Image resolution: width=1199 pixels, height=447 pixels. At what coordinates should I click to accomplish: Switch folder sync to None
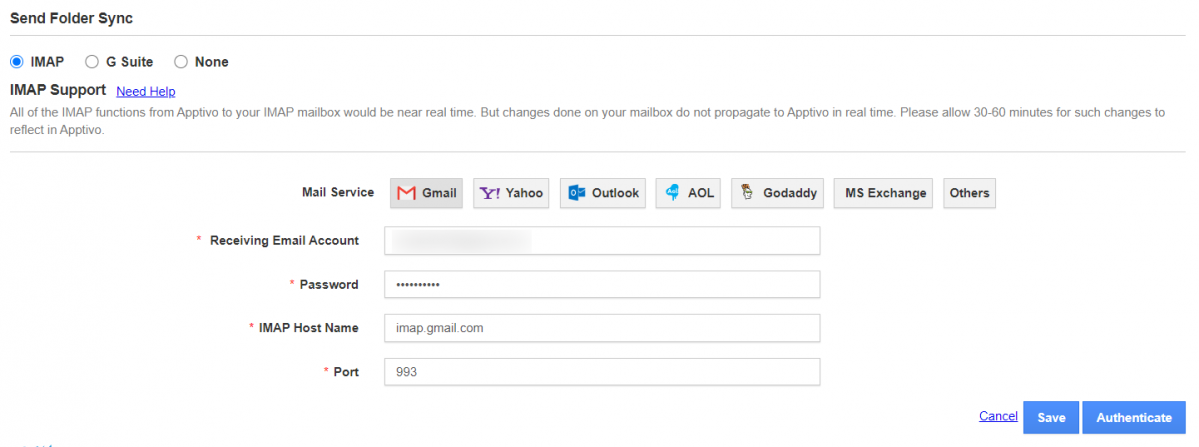tap(181, 62)
